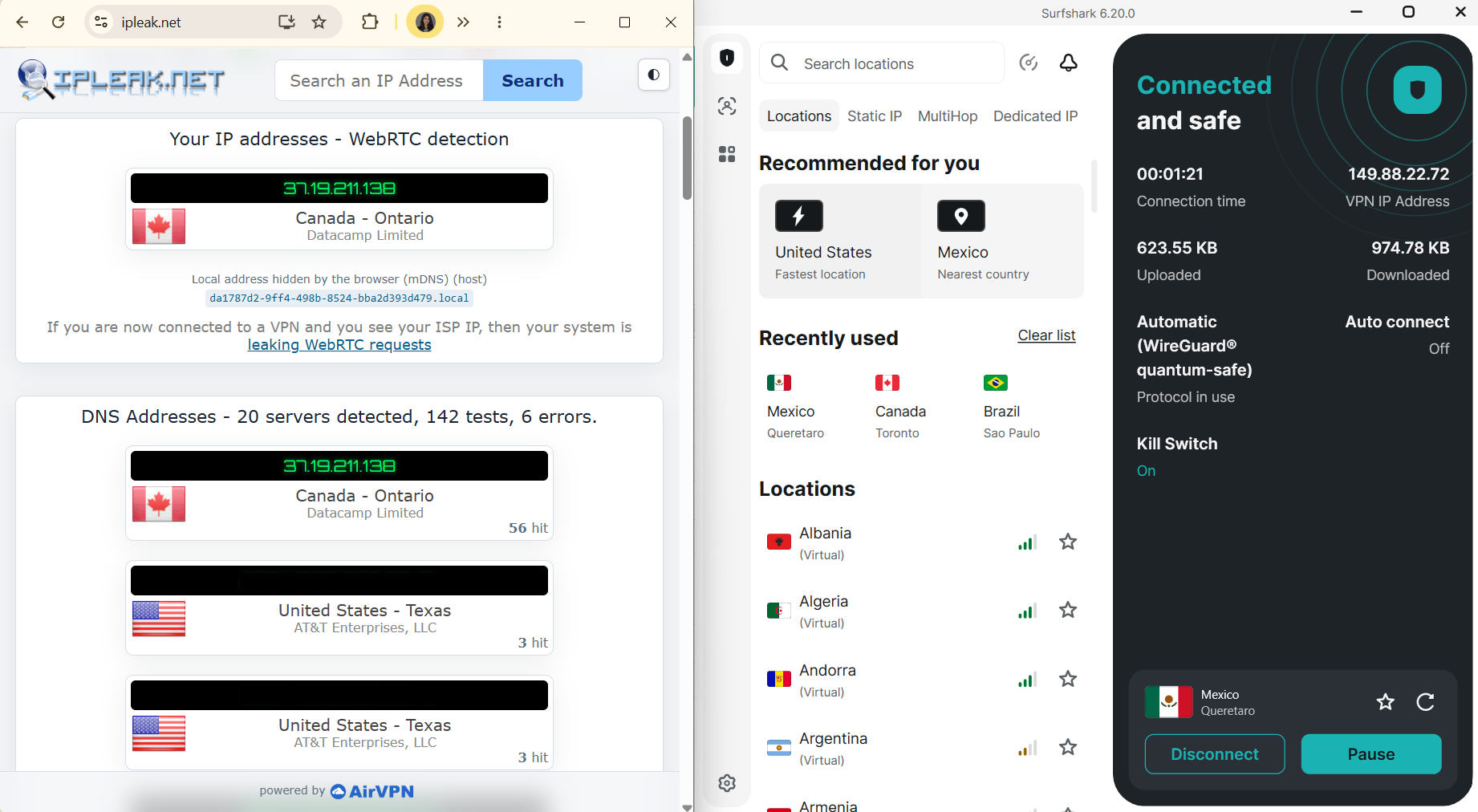Favorite Andorra with its star icon
The image size is (1478, 812).
click(x=1068, y=679)
